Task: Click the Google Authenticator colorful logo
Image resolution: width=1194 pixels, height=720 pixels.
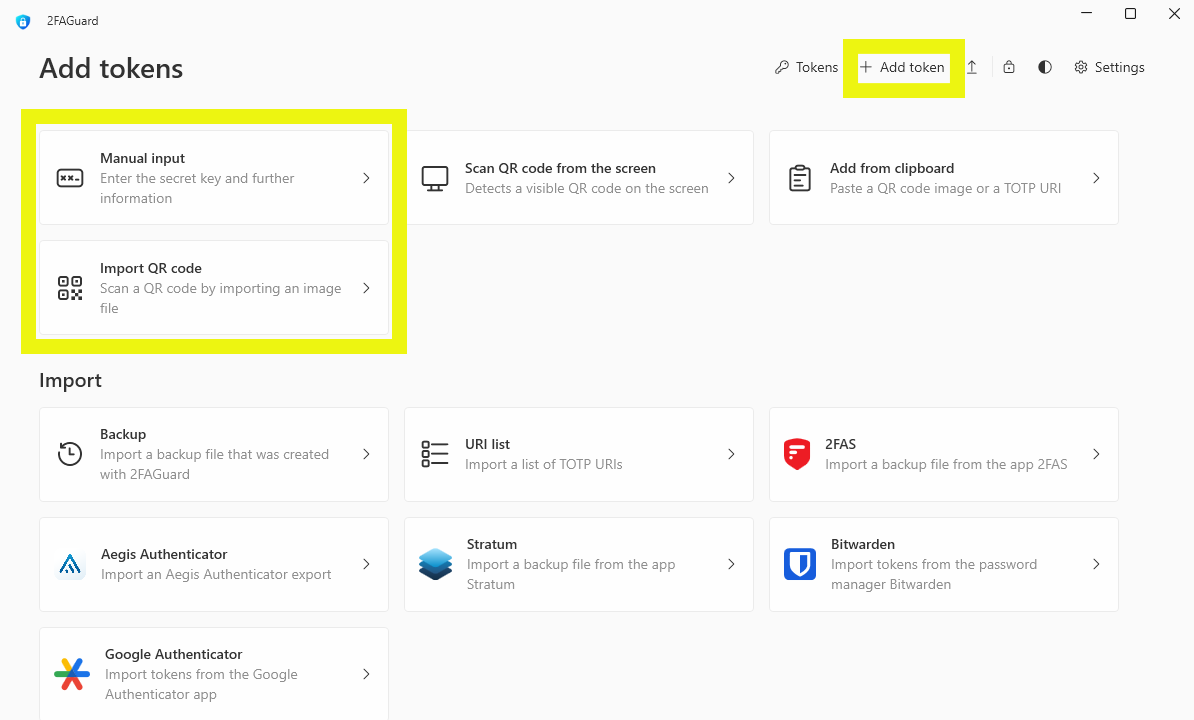Action: (x=72, y=674)
